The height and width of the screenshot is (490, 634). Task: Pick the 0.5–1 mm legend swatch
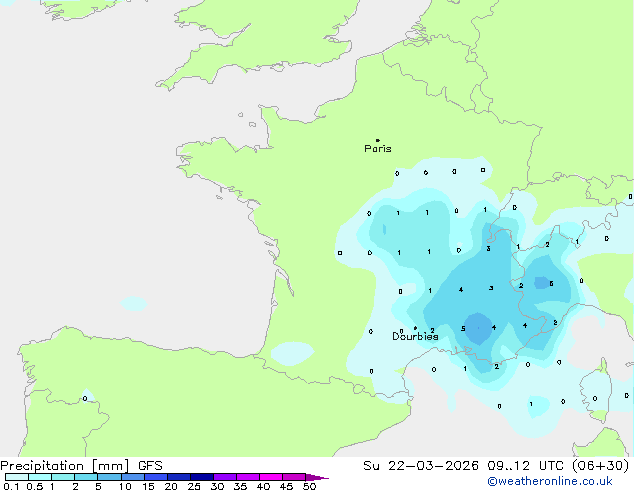(40, 477)
